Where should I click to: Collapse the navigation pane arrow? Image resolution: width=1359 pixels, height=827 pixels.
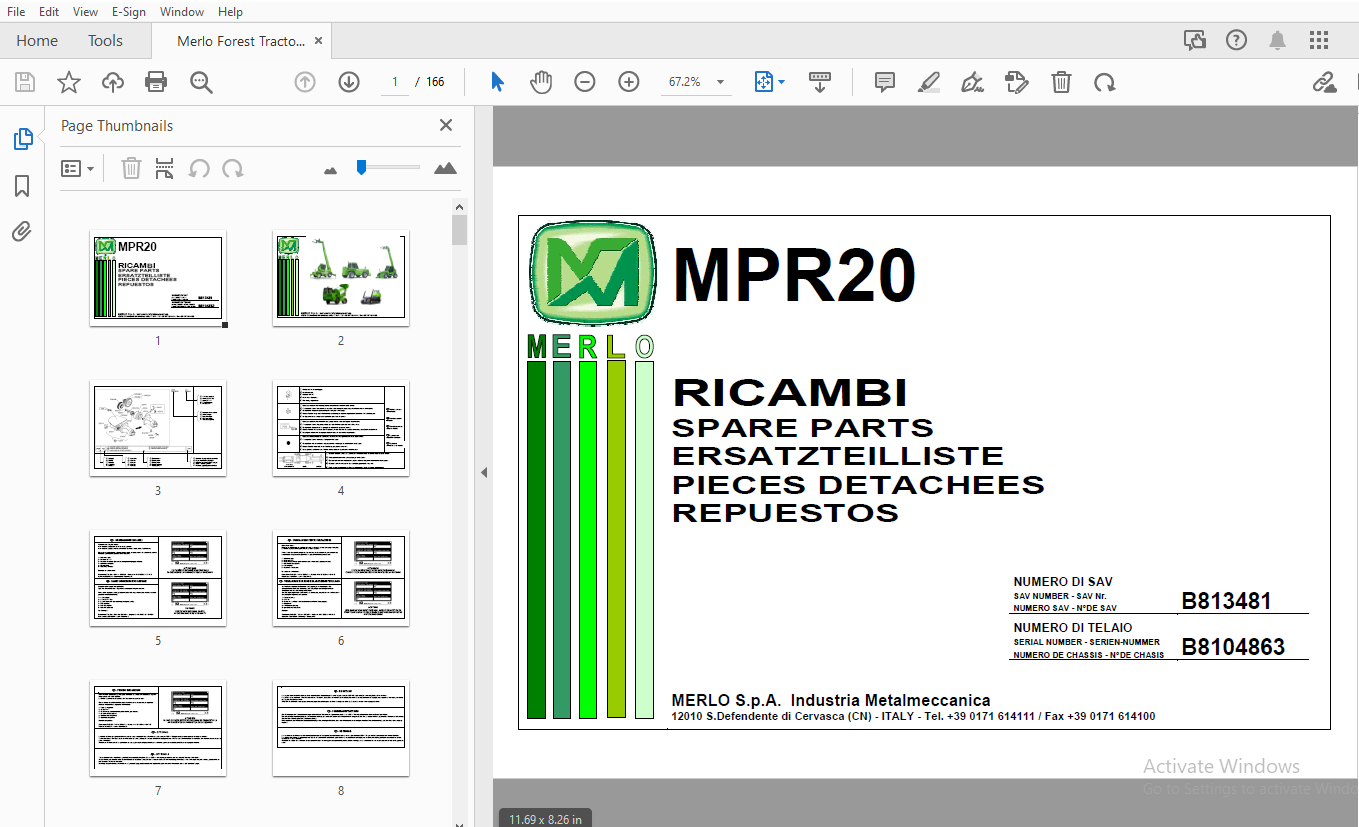(484, 472)
